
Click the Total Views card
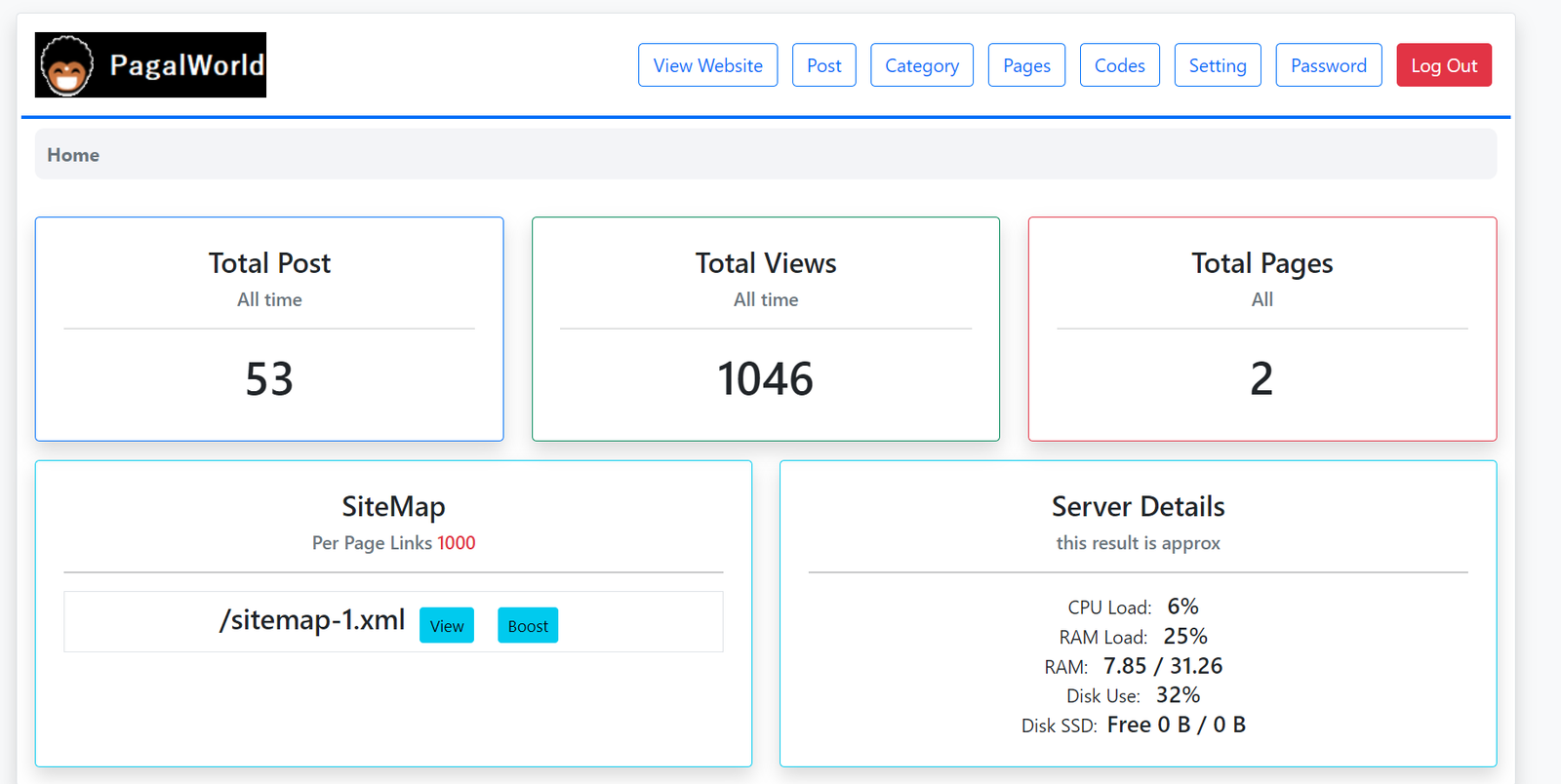pyautogui.click(x=766, y=329)
